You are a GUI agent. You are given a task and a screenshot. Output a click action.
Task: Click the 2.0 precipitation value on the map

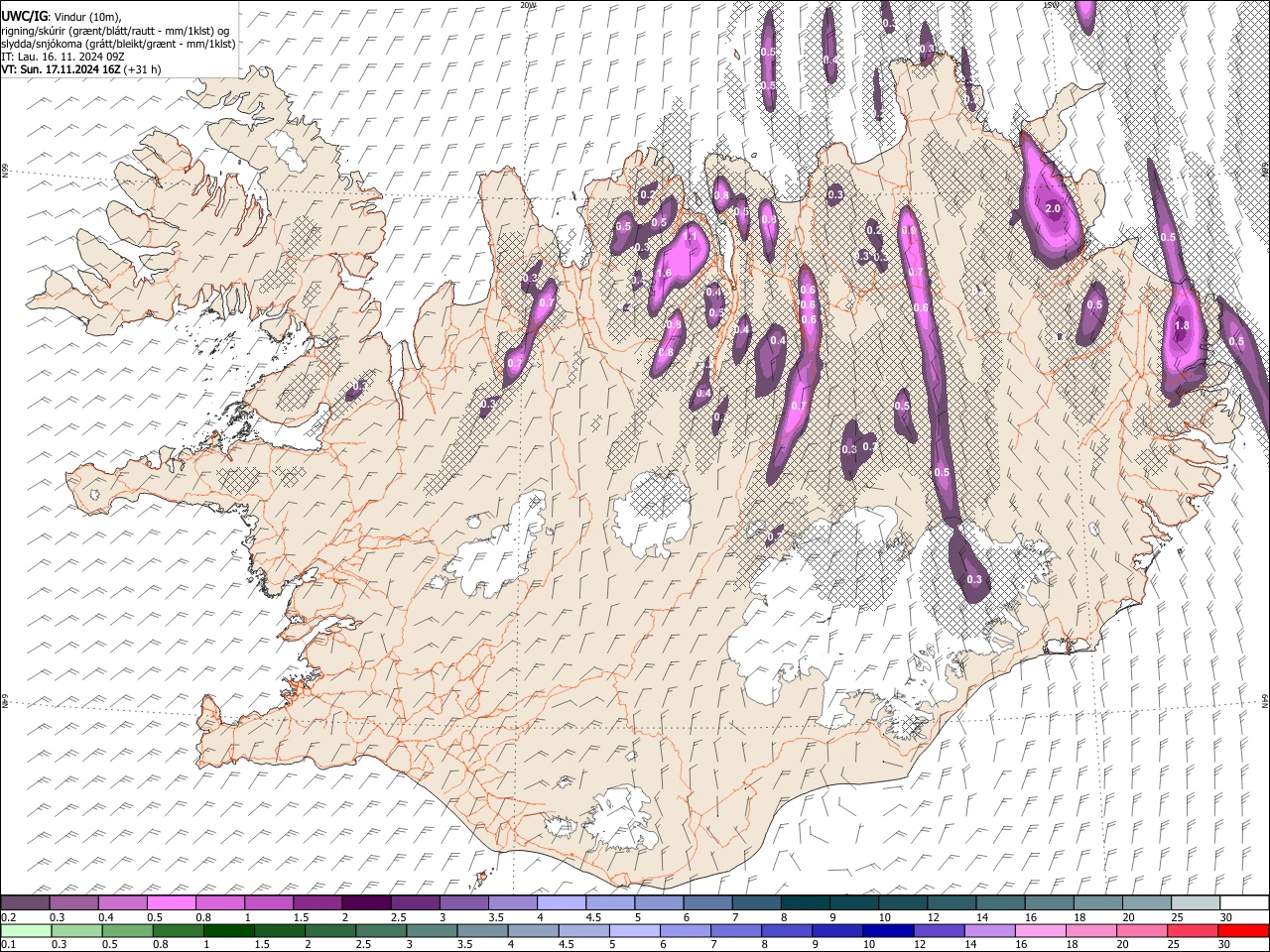pyautogui.click(x=1054, y=209)
